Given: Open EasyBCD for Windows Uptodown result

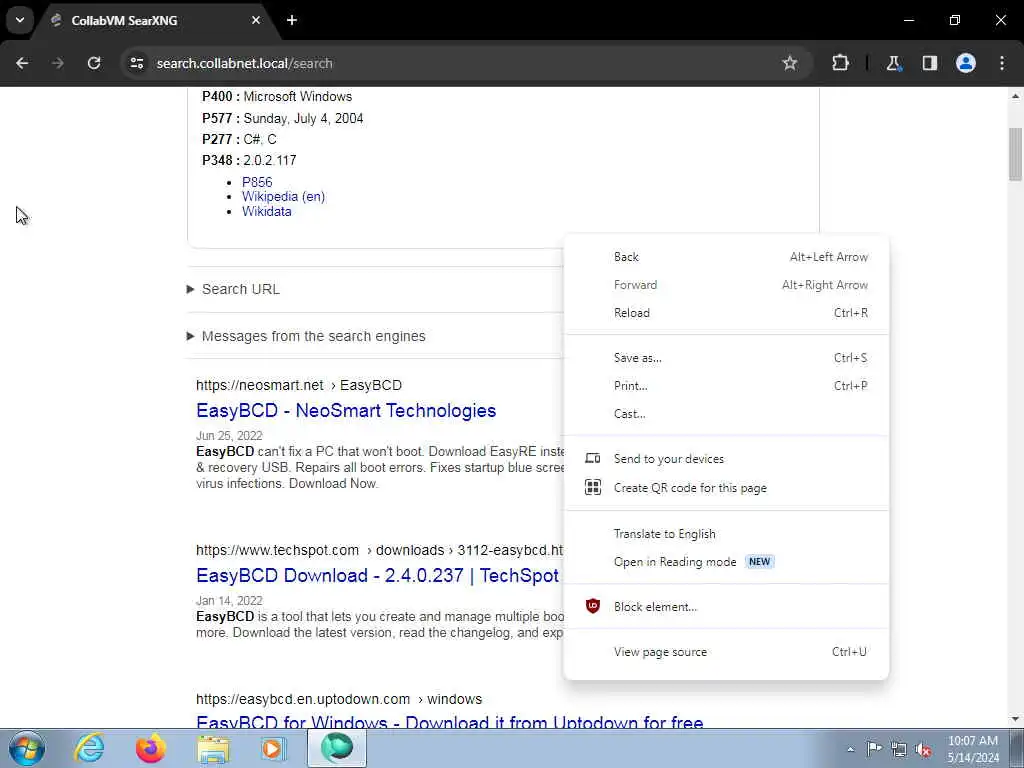Looking at the screenshot, I should (449, 721).
